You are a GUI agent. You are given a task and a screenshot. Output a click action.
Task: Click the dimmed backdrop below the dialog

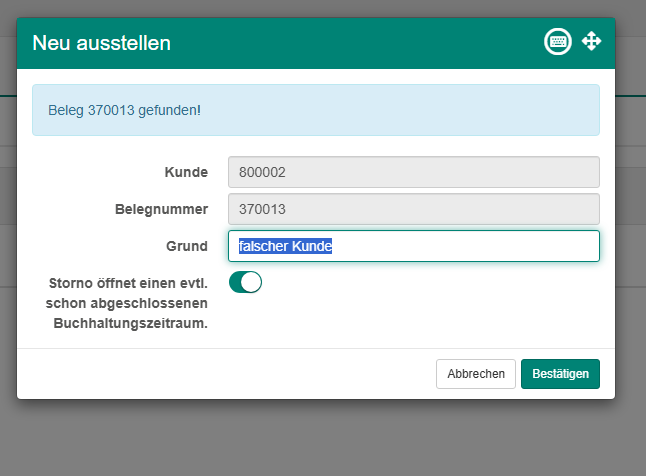click(320, 440)
